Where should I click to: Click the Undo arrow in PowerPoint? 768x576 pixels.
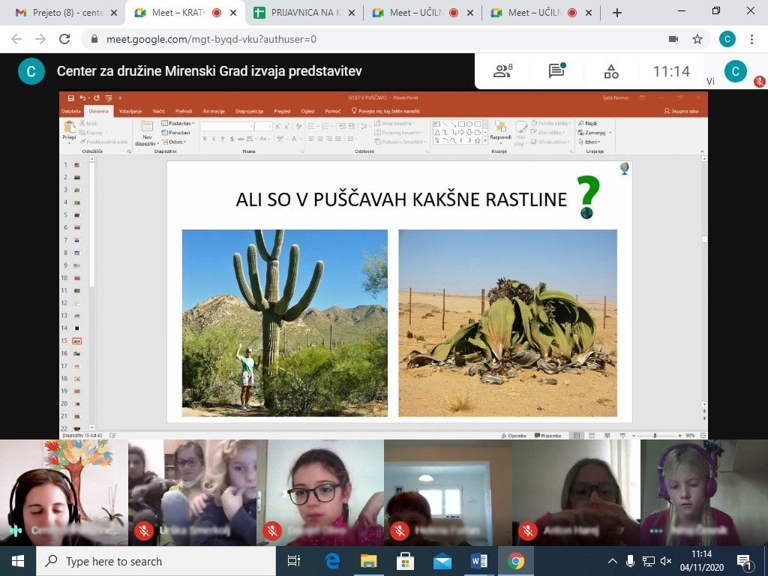[82, 98]
